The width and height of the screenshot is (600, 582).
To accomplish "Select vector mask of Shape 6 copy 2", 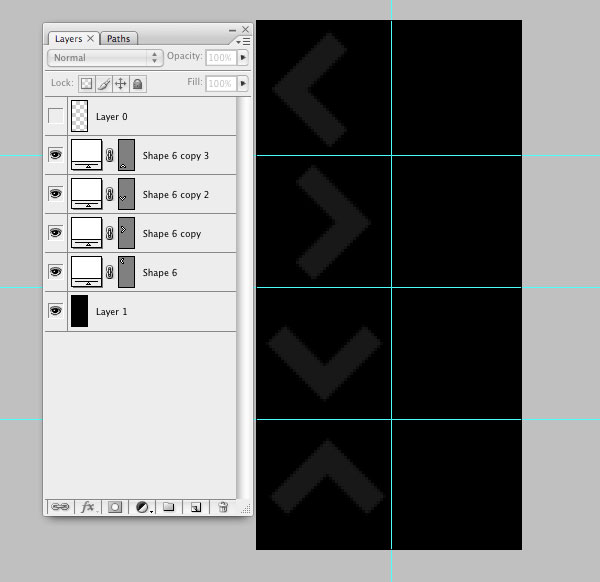I will click(x=126, y=194).
